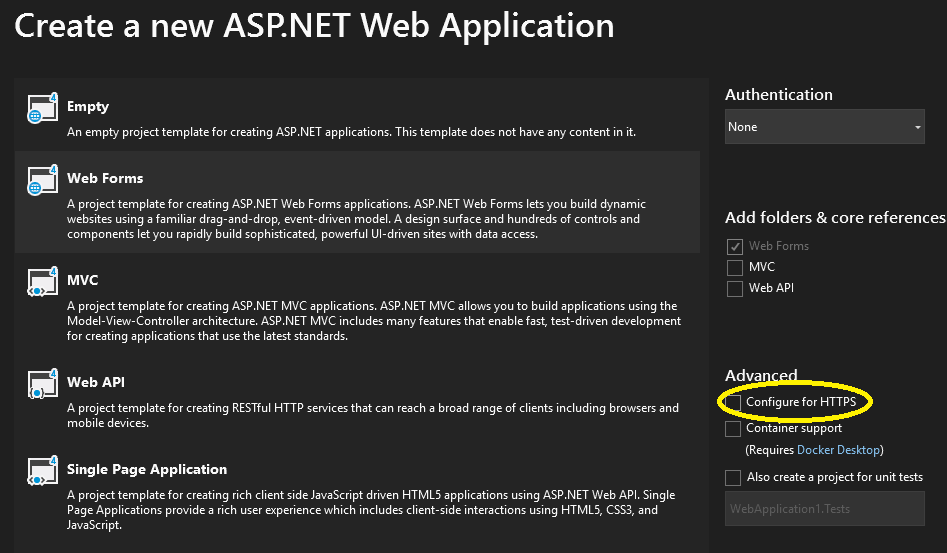Toggle the Container support checkbox
Screen dimensions: 947x553
coord(734,429)
